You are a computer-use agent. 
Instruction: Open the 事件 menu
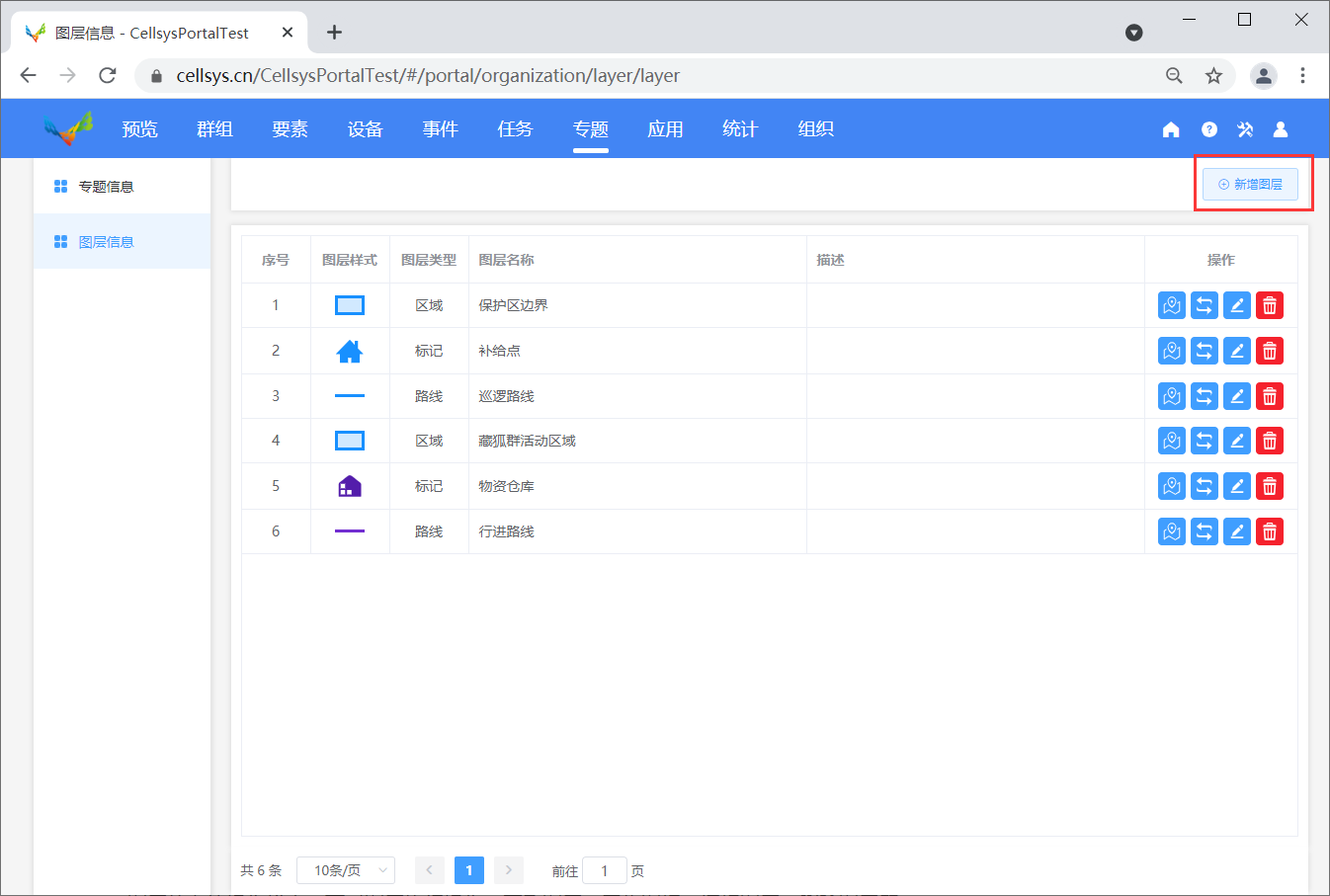pyautogui.click(x=440, y=129)
